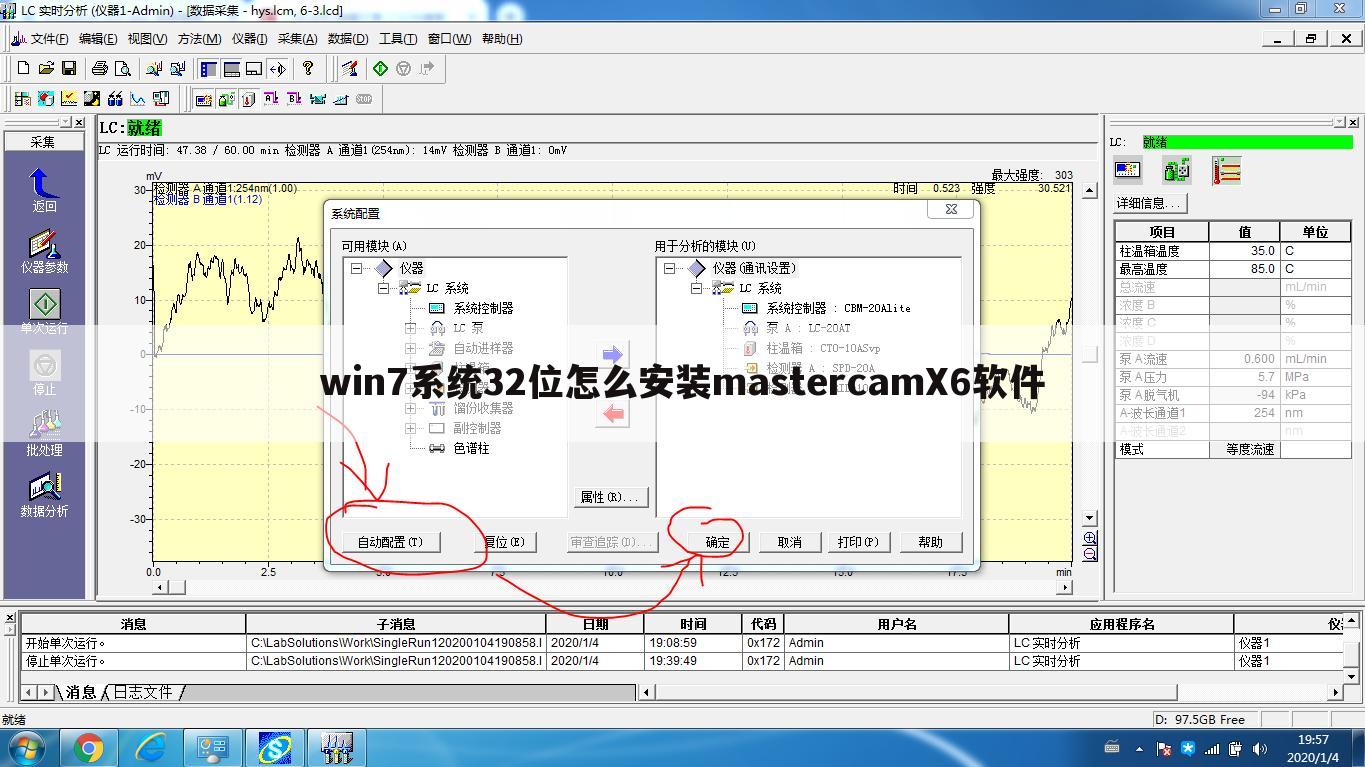Screen dimensions: 1365x767
Task: Toggle the bottom output panel view button
Action: coord(232,68)
